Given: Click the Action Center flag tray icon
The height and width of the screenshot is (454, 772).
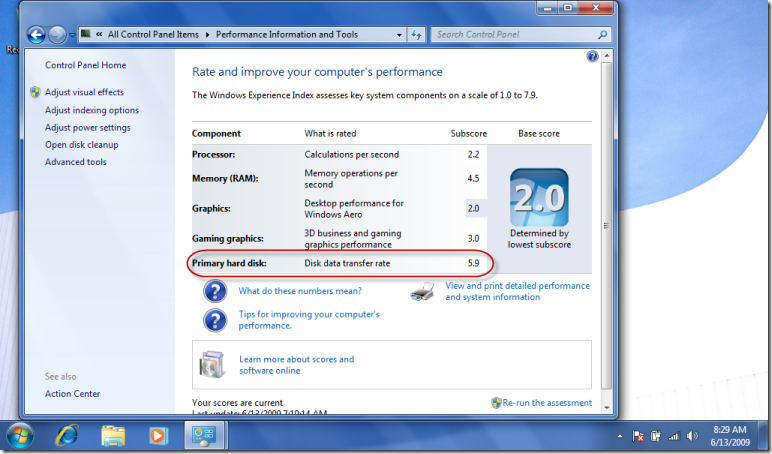Looking at the screenshot, I should 638,436.
